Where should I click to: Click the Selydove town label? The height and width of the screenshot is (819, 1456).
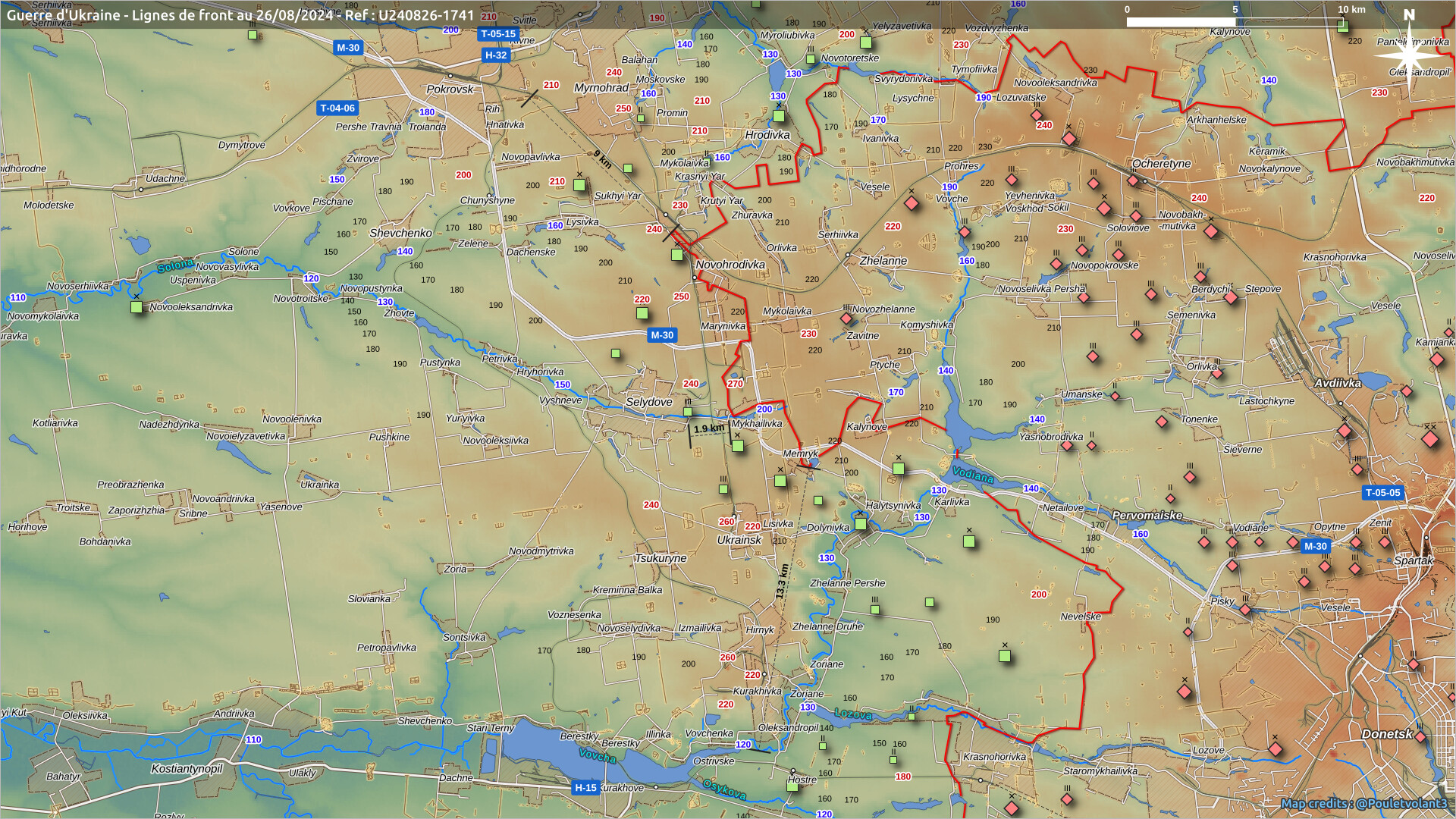click(x=649, y=402)
